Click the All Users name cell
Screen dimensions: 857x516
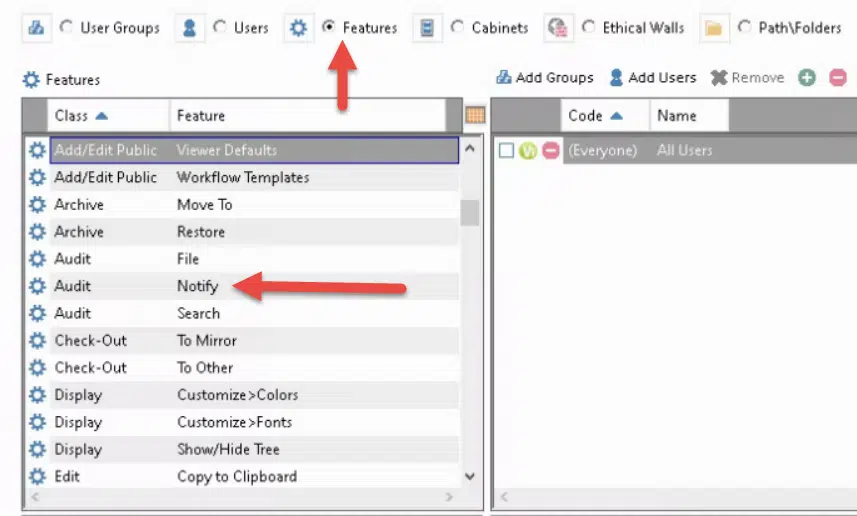pos(684,150)
